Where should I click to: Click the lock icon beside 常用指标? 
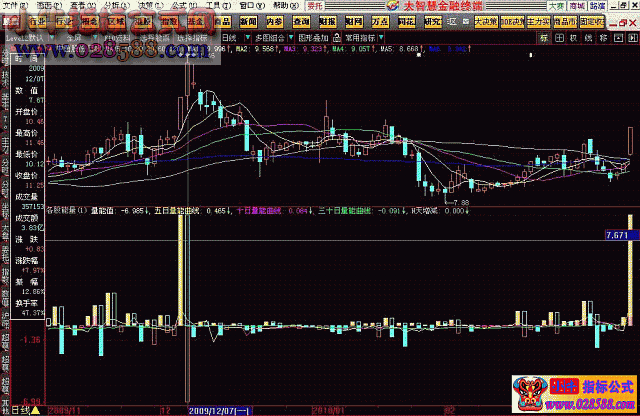(x=339, y=37)
